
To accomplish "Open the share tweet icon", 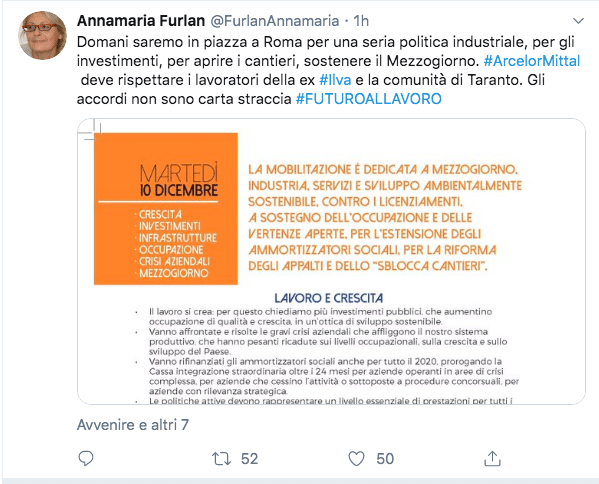I will [x=492, y=458].
